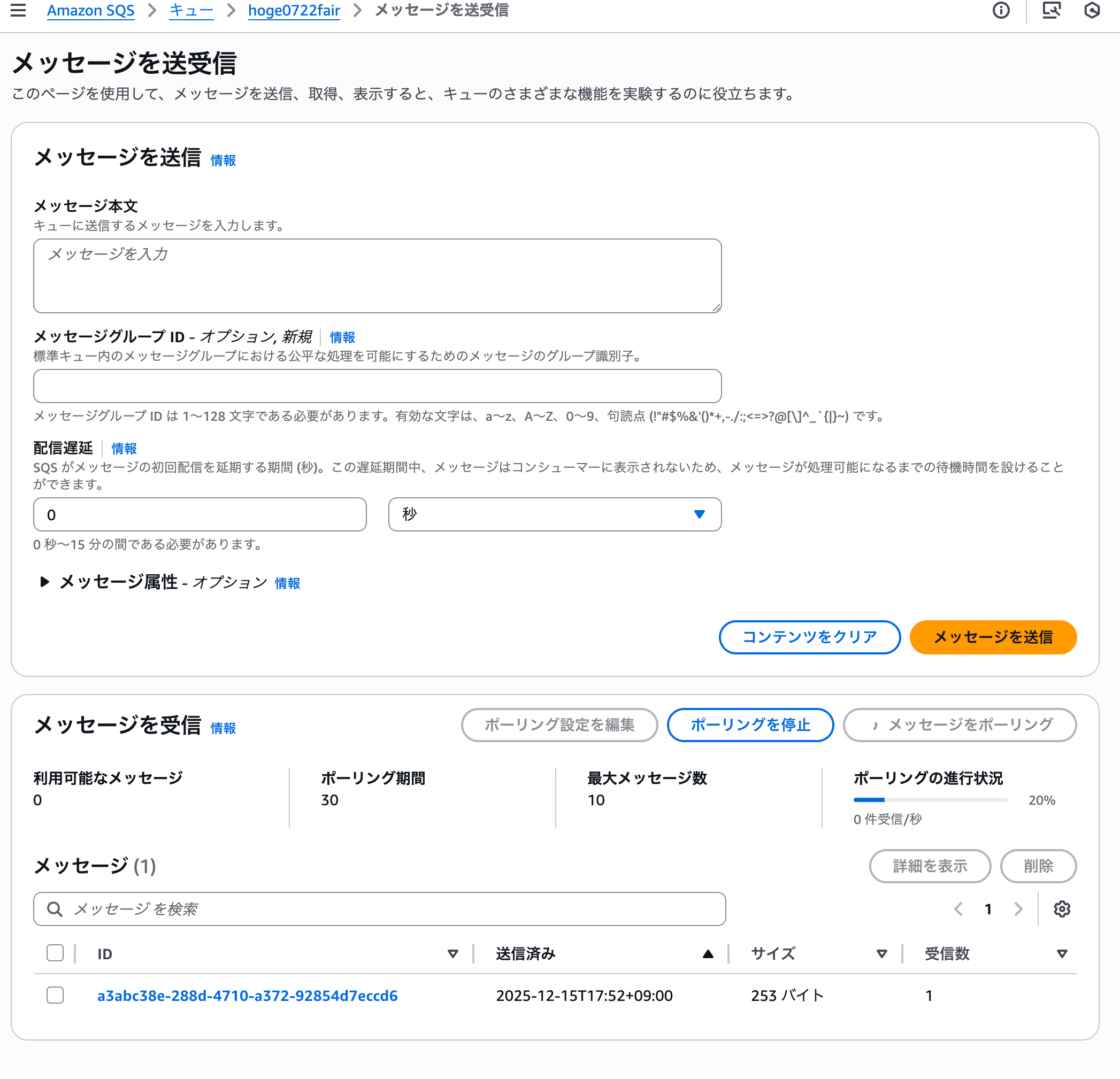
Task: Sort messages by the 送信済み column arrow
Action: pos(708,953)
